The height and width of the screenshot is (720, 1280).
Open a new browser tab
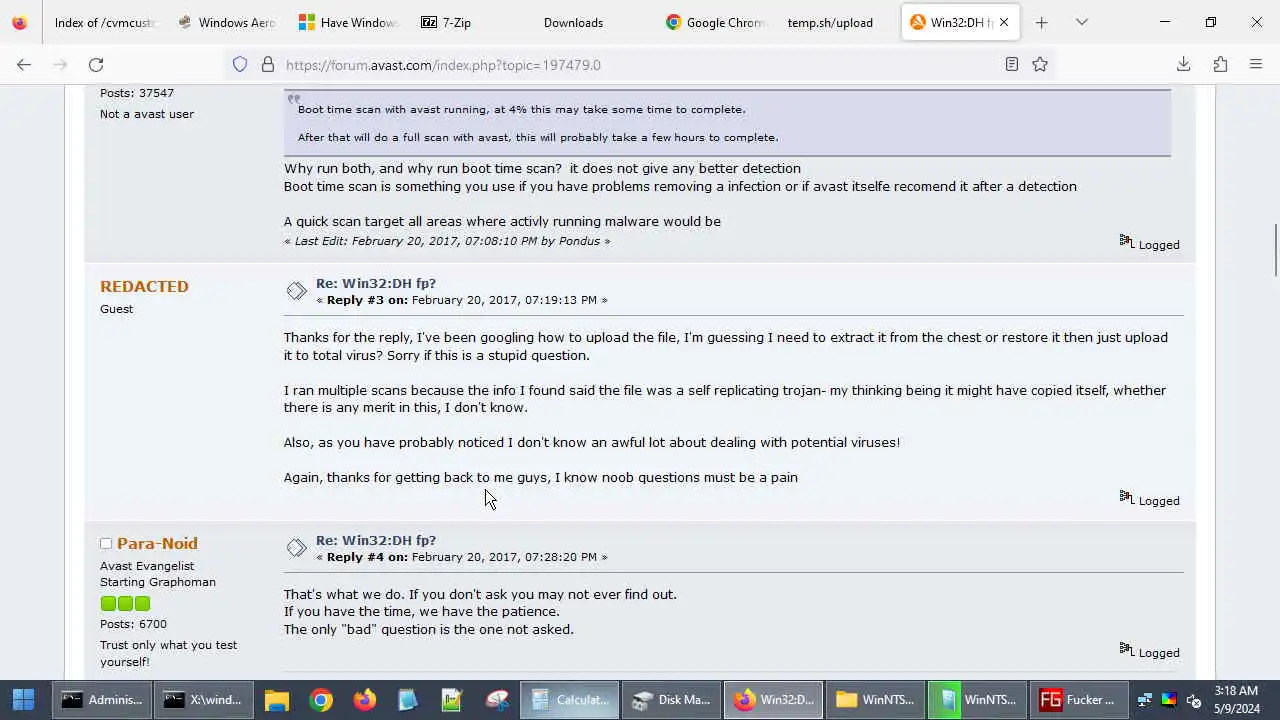1041,22
